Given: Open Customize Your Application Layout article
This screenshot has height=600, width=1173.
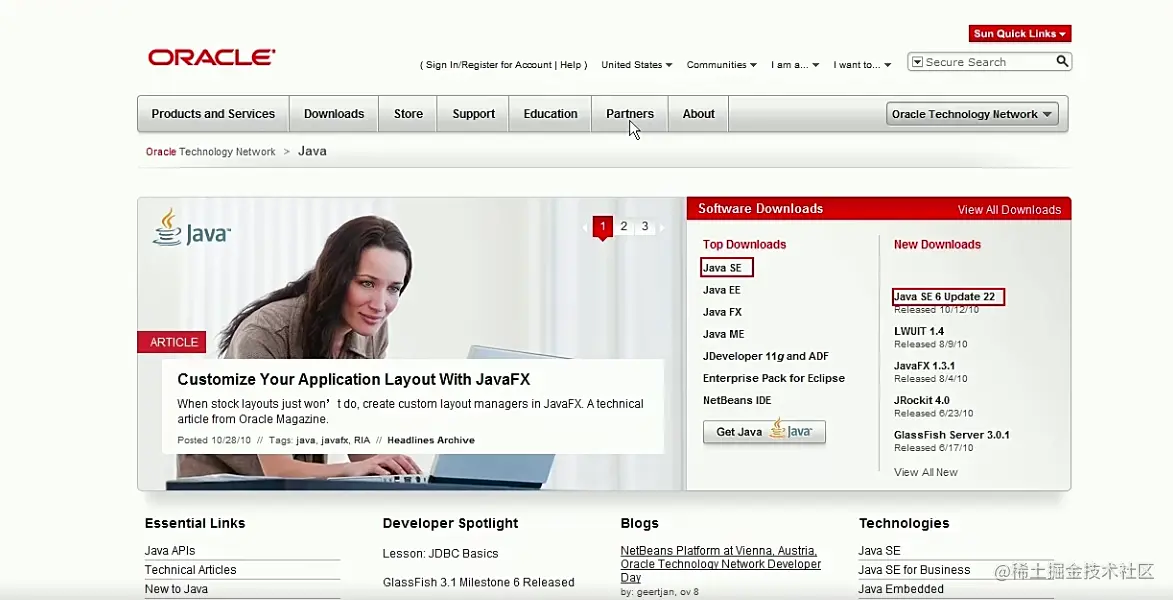Looking at the screenshot, I should [354, 379].
